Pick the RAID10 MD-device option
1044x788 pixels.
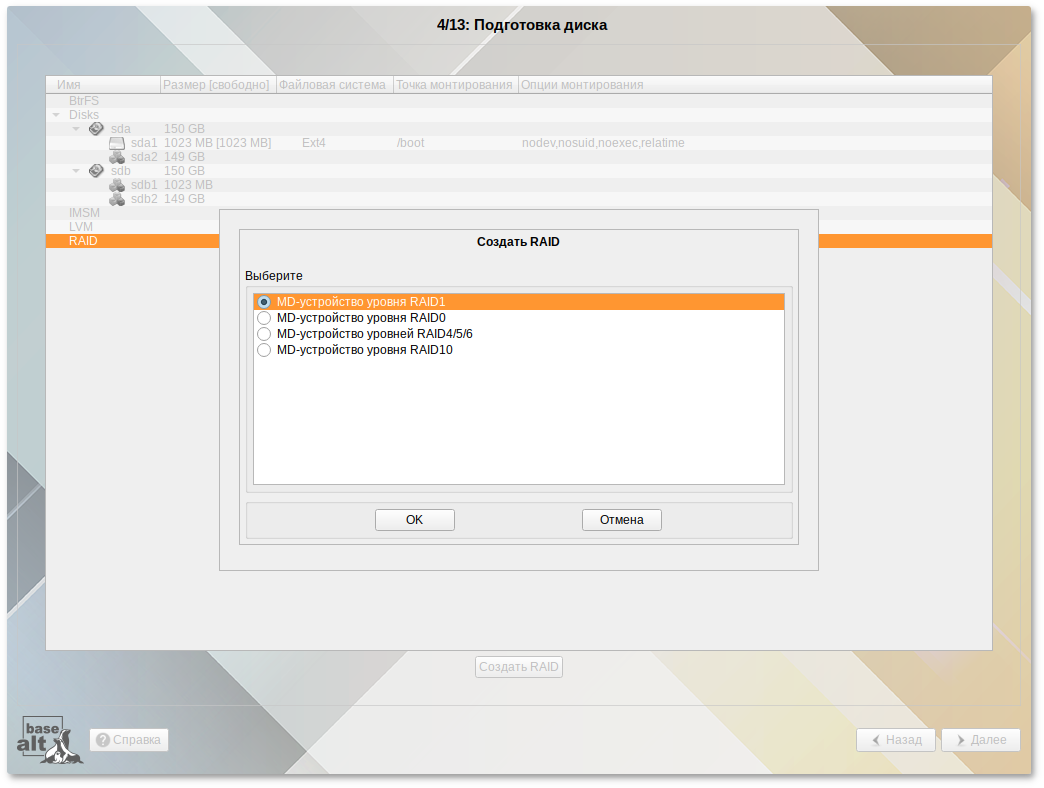tap(264, 350)
